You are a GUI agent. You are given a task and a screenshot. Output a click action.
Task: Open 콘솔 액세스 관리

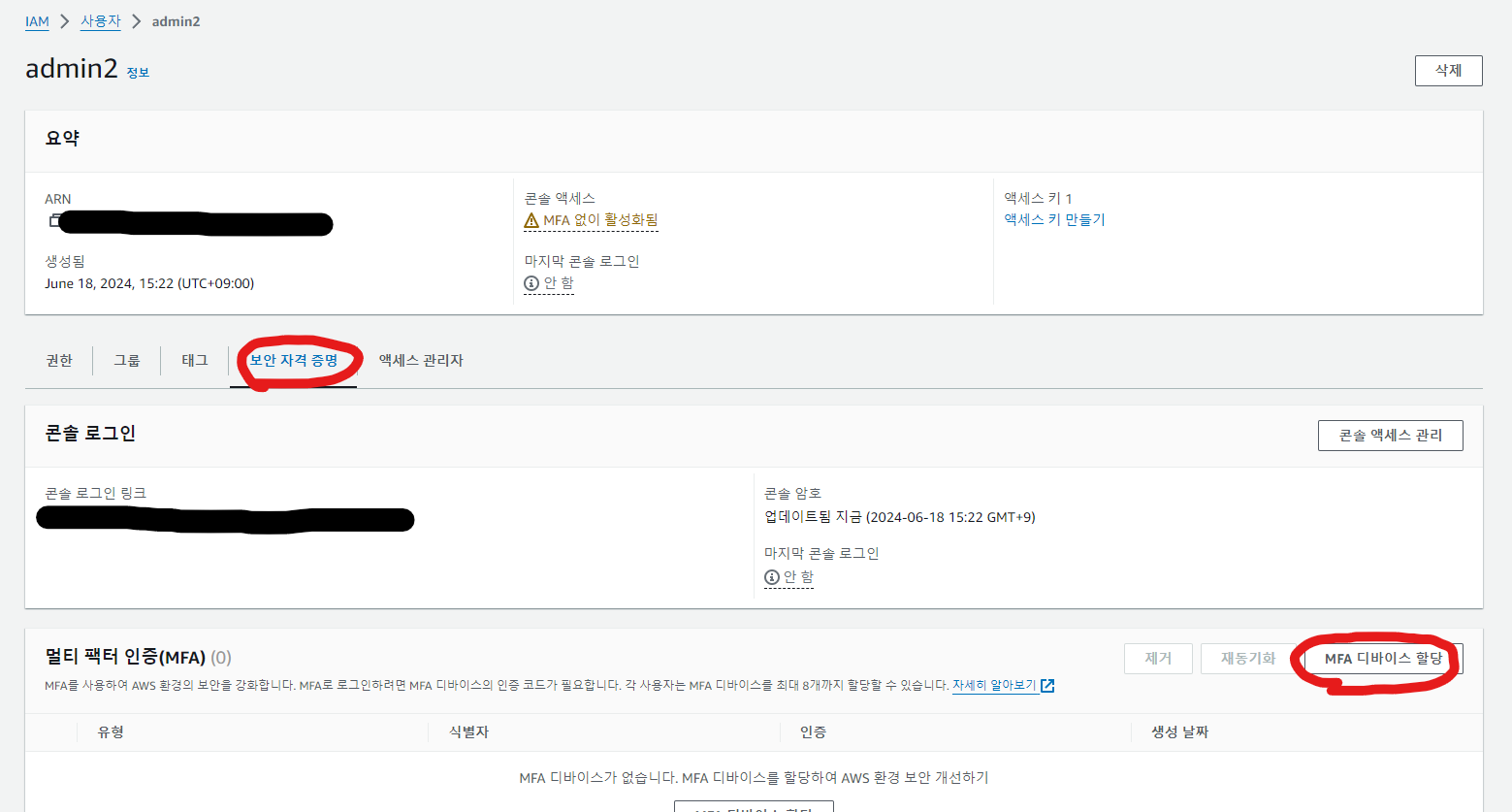(1390, 435)
